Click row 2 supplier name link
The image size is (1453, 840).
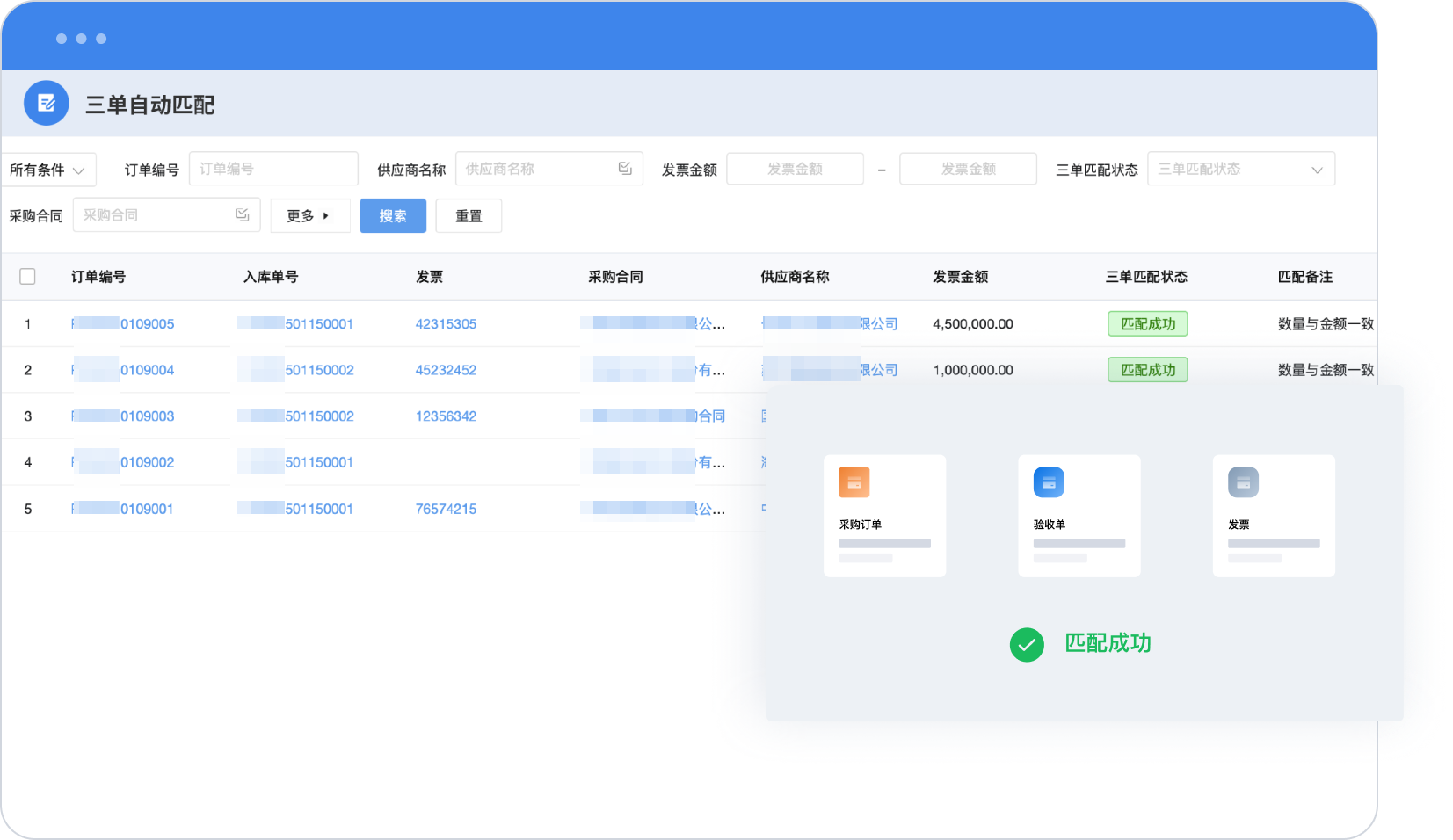coord(830,370)
